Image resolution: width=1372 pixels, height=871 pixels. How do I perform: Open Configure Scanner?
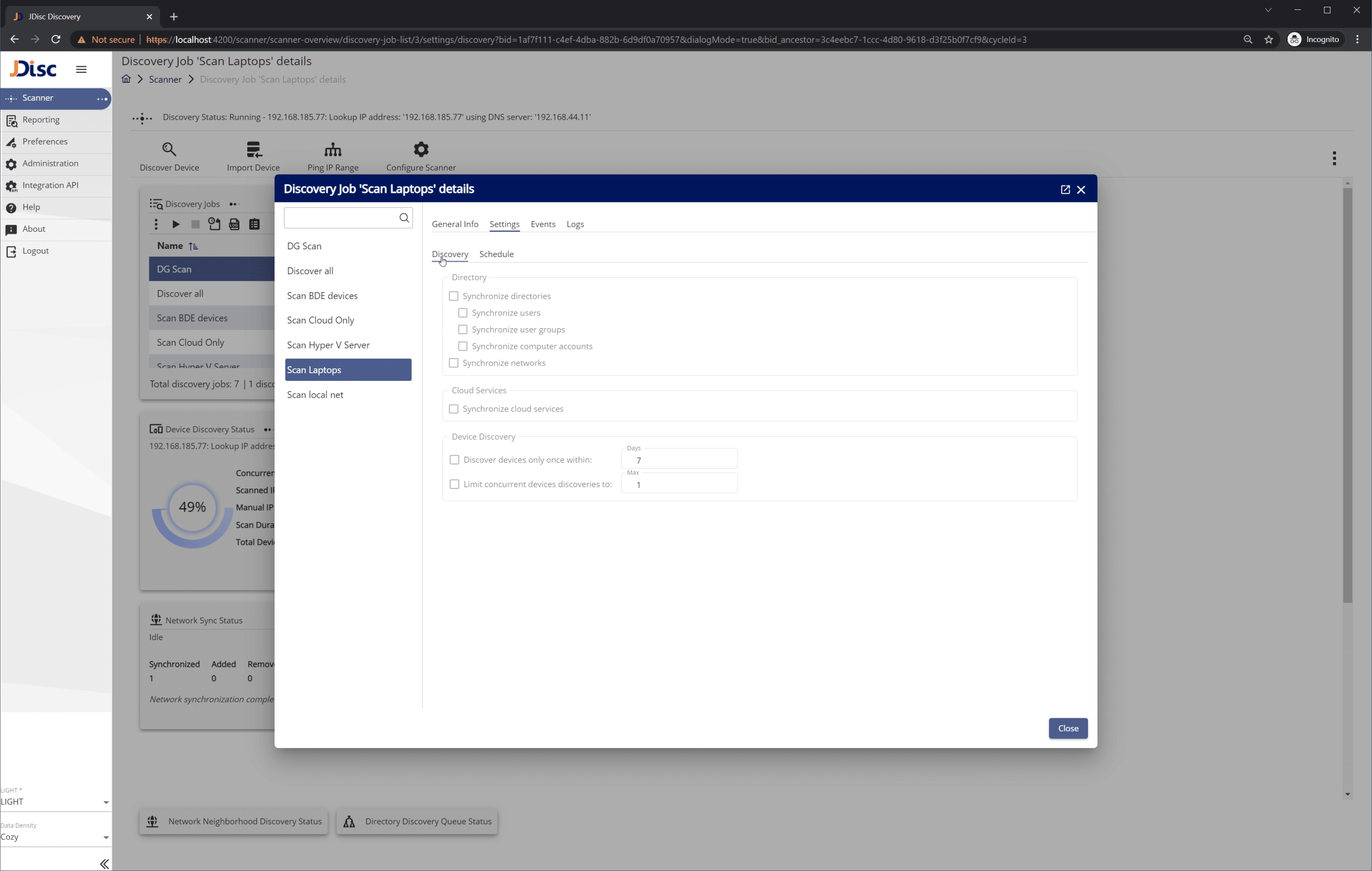tap(420, 154)
